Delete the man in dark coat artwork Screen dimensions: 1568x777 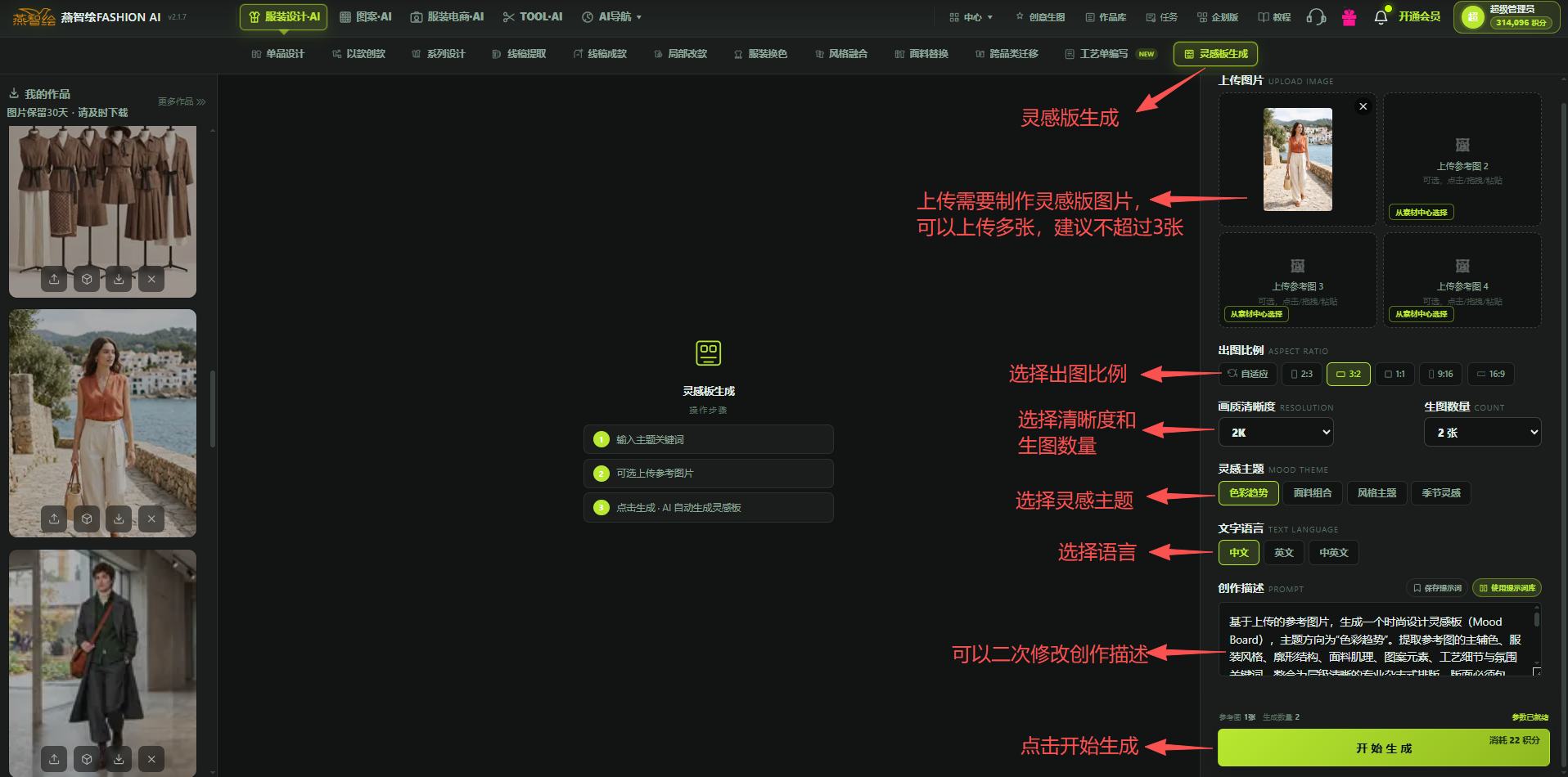pos(151,759)
